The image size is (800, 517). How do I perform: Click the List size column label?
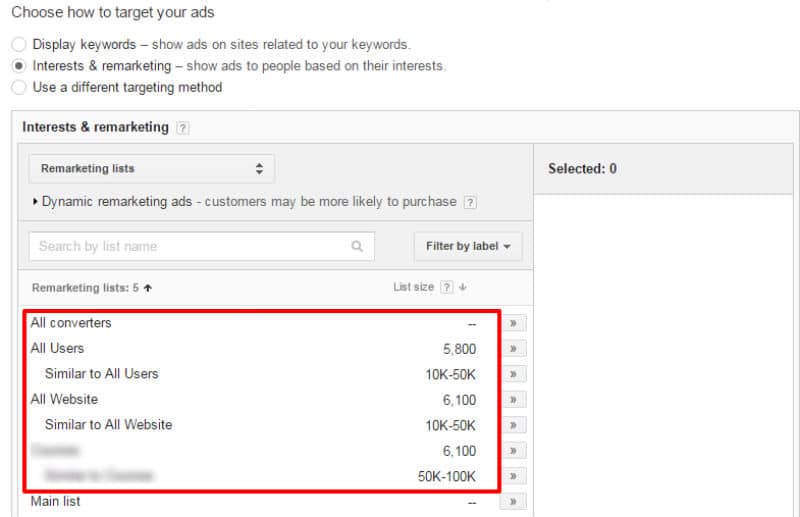(413, 287)
